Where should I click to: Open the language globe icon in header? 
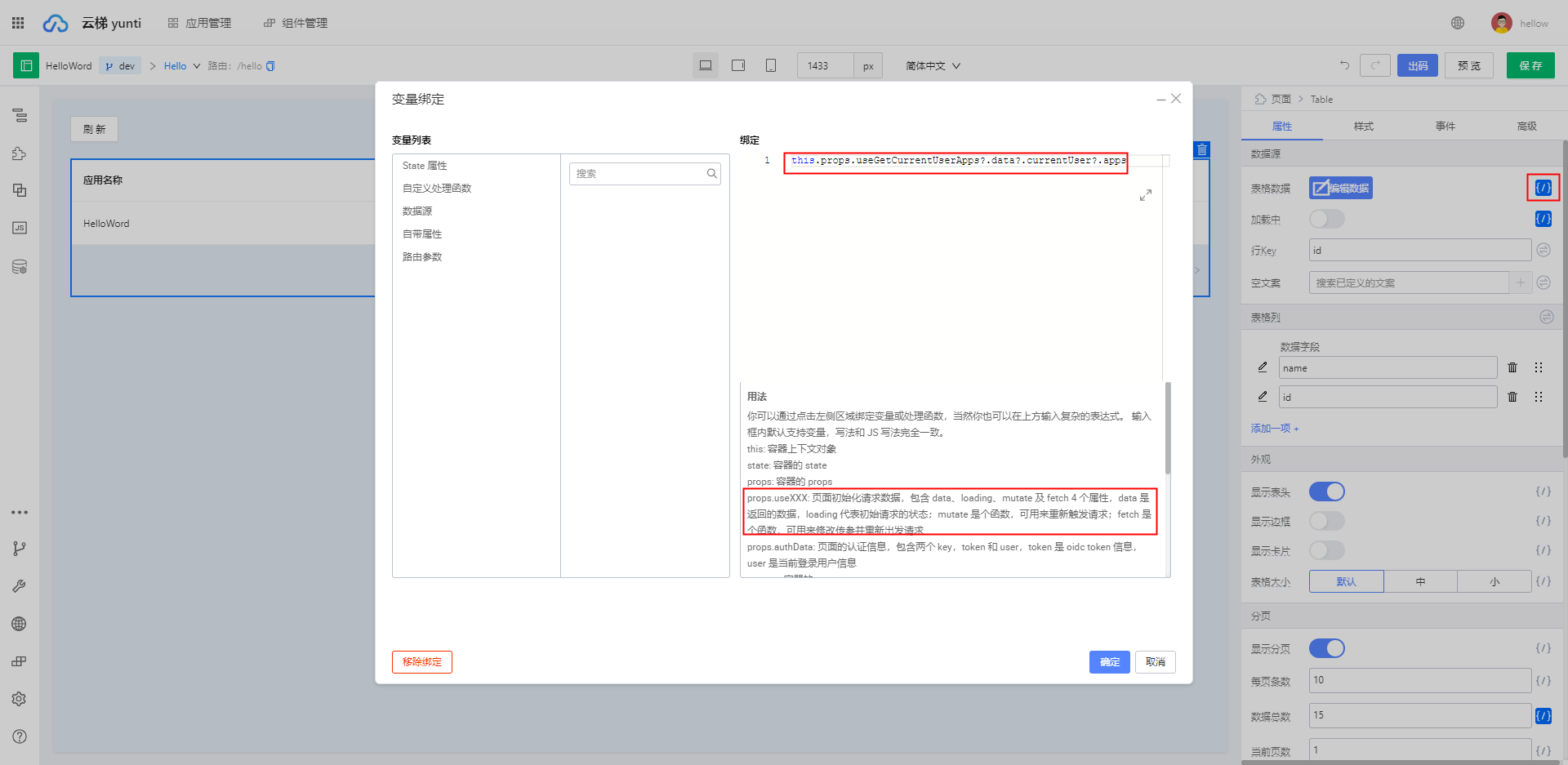coord(1458,23)
